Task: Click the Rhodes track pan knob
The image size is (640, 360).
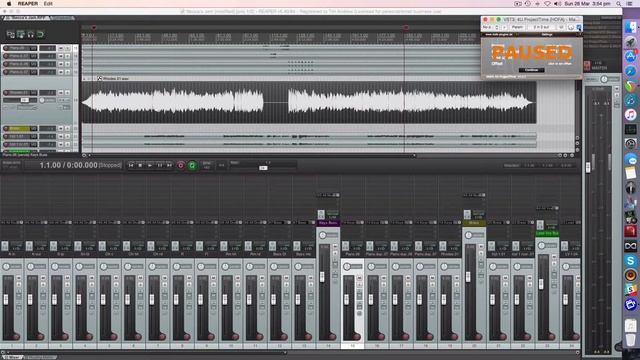Action: coord(42,100)
